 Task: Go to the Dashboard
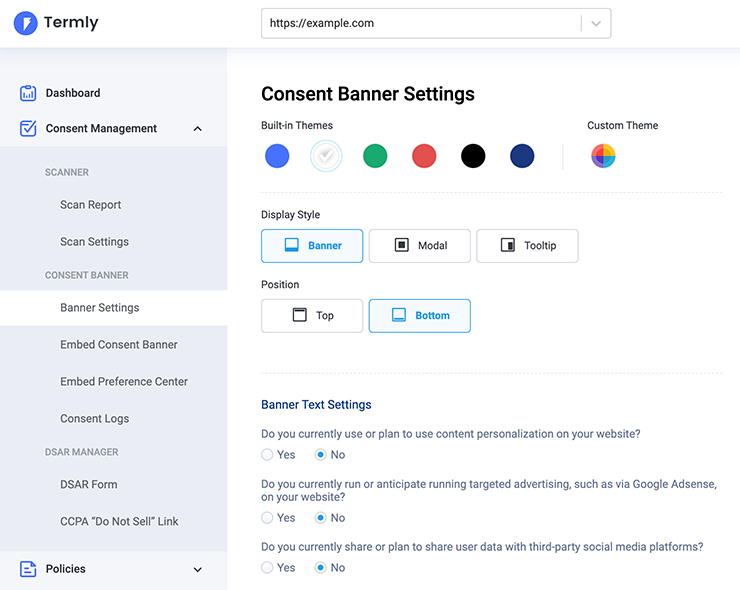pyautogui.click(x=73, y=93)
